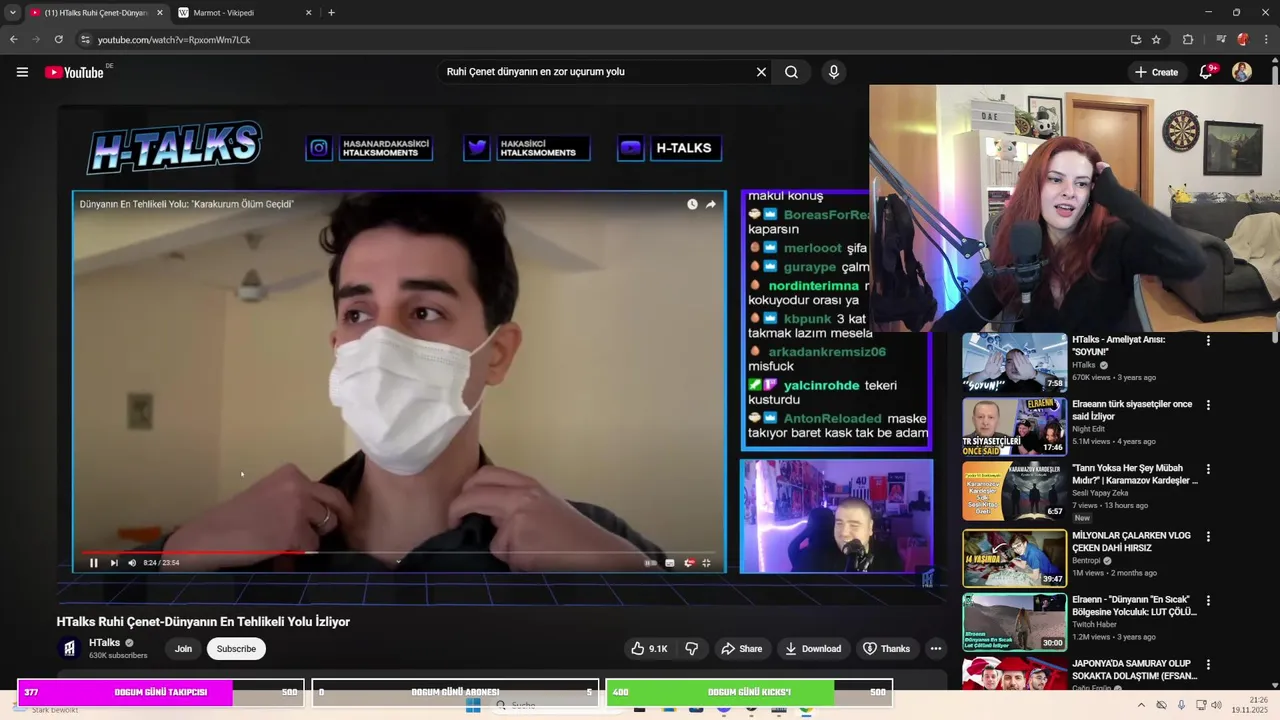Download the video
1280x720 pixels.
tap(812, 649)
